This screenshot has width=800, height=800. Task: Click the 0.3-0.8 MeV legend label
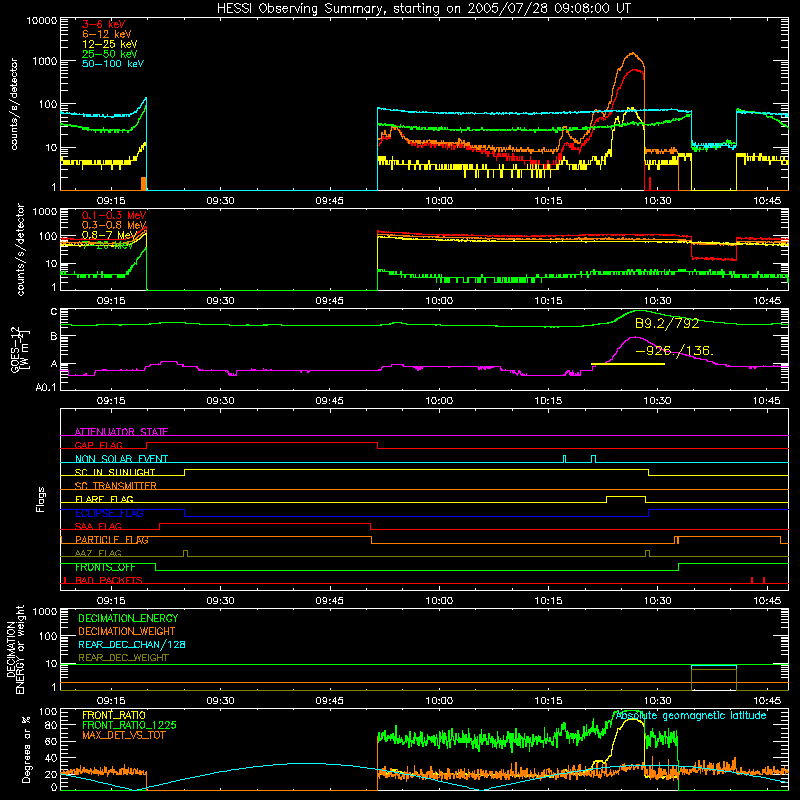(x=114, y=225)
